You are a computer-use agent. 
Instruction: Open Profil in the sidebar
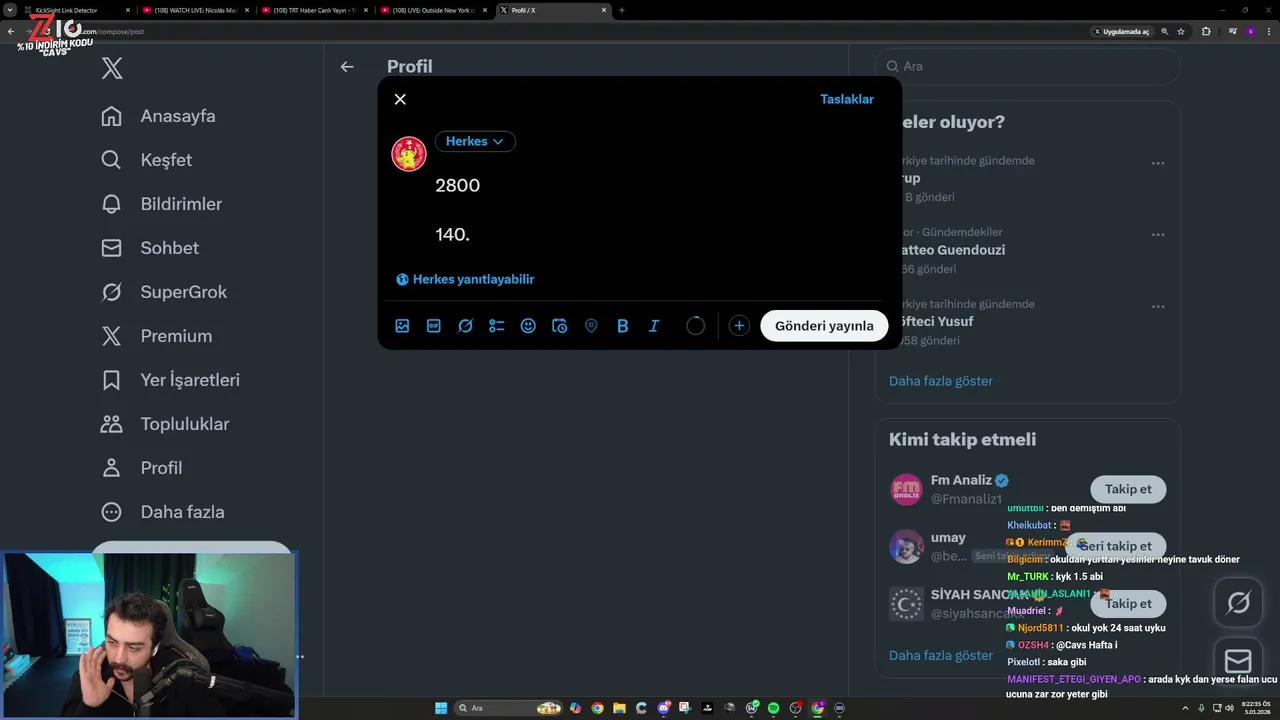[142, 468]
